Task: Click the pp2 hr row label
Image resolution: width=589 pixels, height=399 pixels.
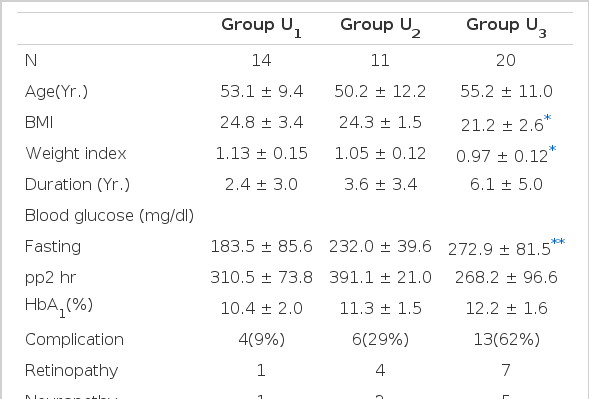Action: click(x=50, y=278)
